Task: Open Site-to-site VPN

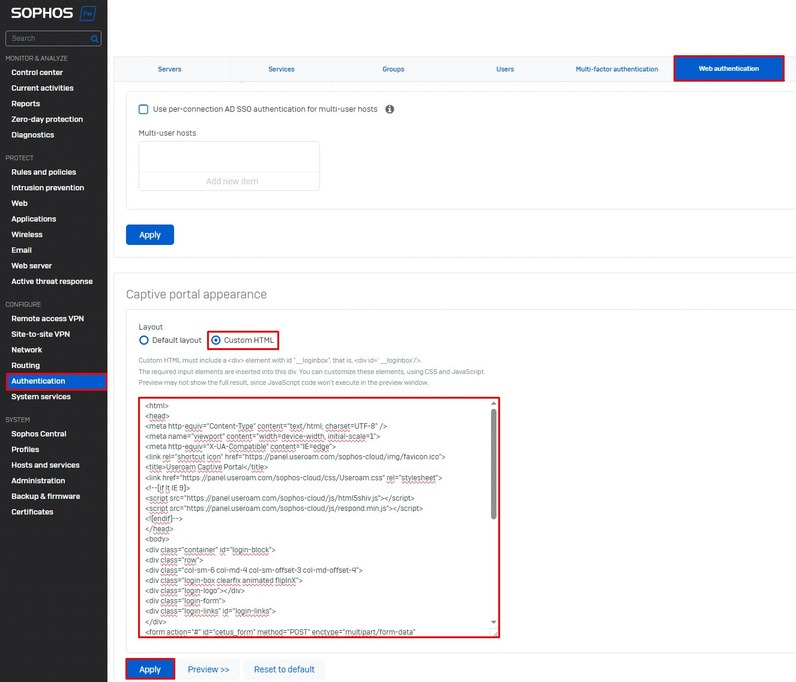Action: [x=41, y=334]
